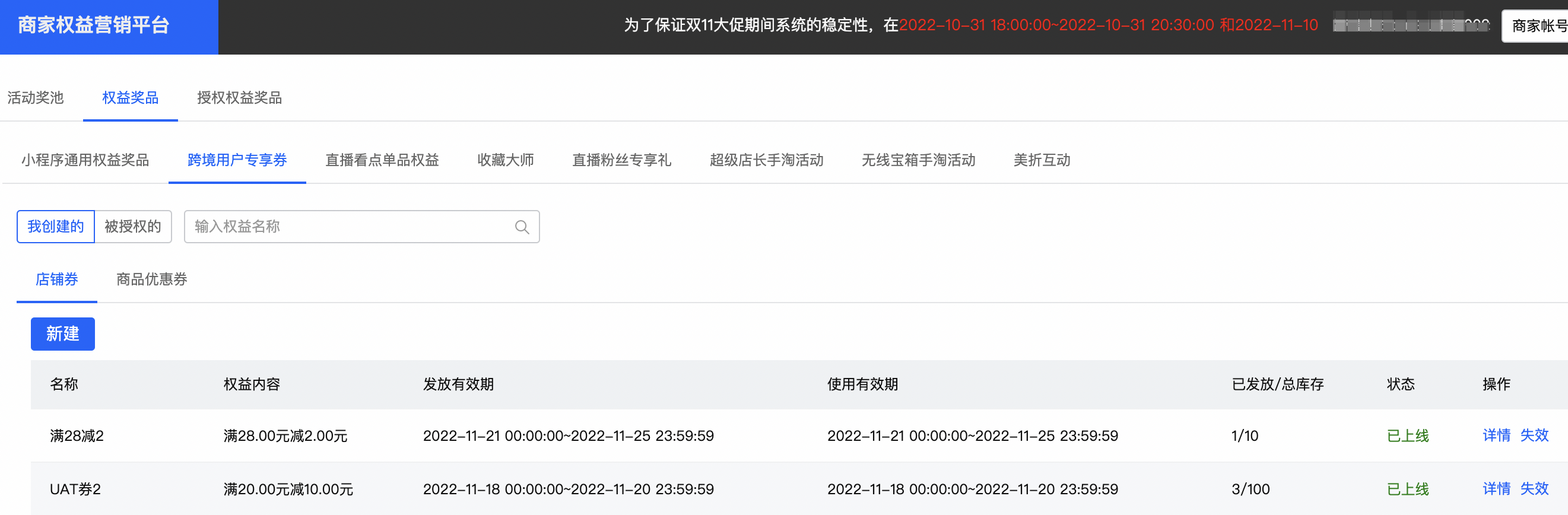This screenshot has height=515, width=1568.
Task: Click the 权益内容 column header
Action: click(x=252, y=384)
